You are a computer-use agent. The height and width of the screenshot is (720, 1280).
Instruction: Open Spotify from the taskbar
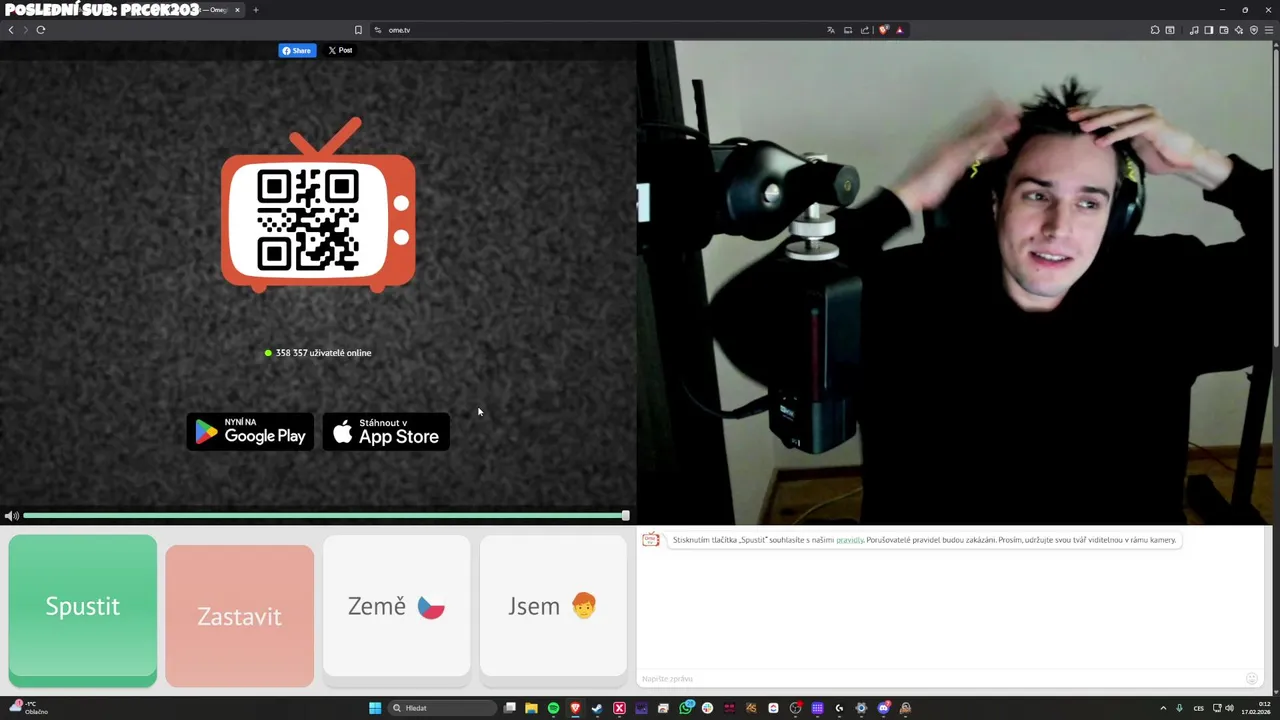[553, 708]
